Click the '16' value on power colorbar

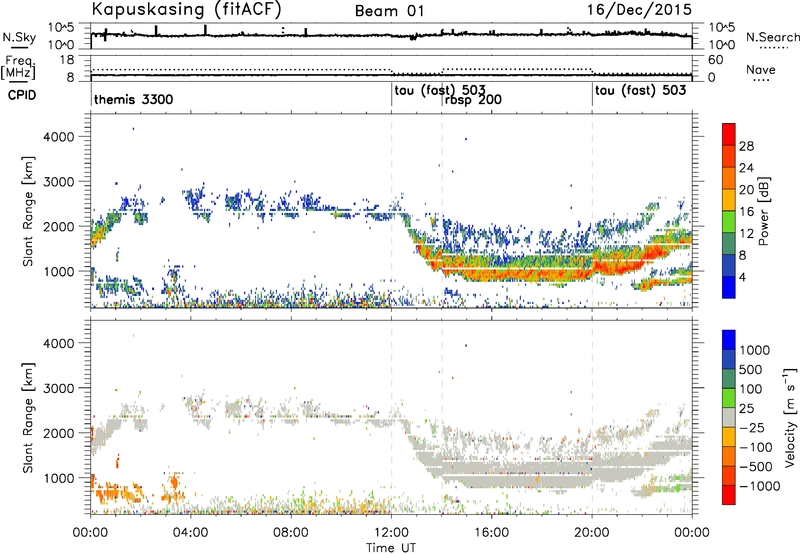(x=746, y=212)
